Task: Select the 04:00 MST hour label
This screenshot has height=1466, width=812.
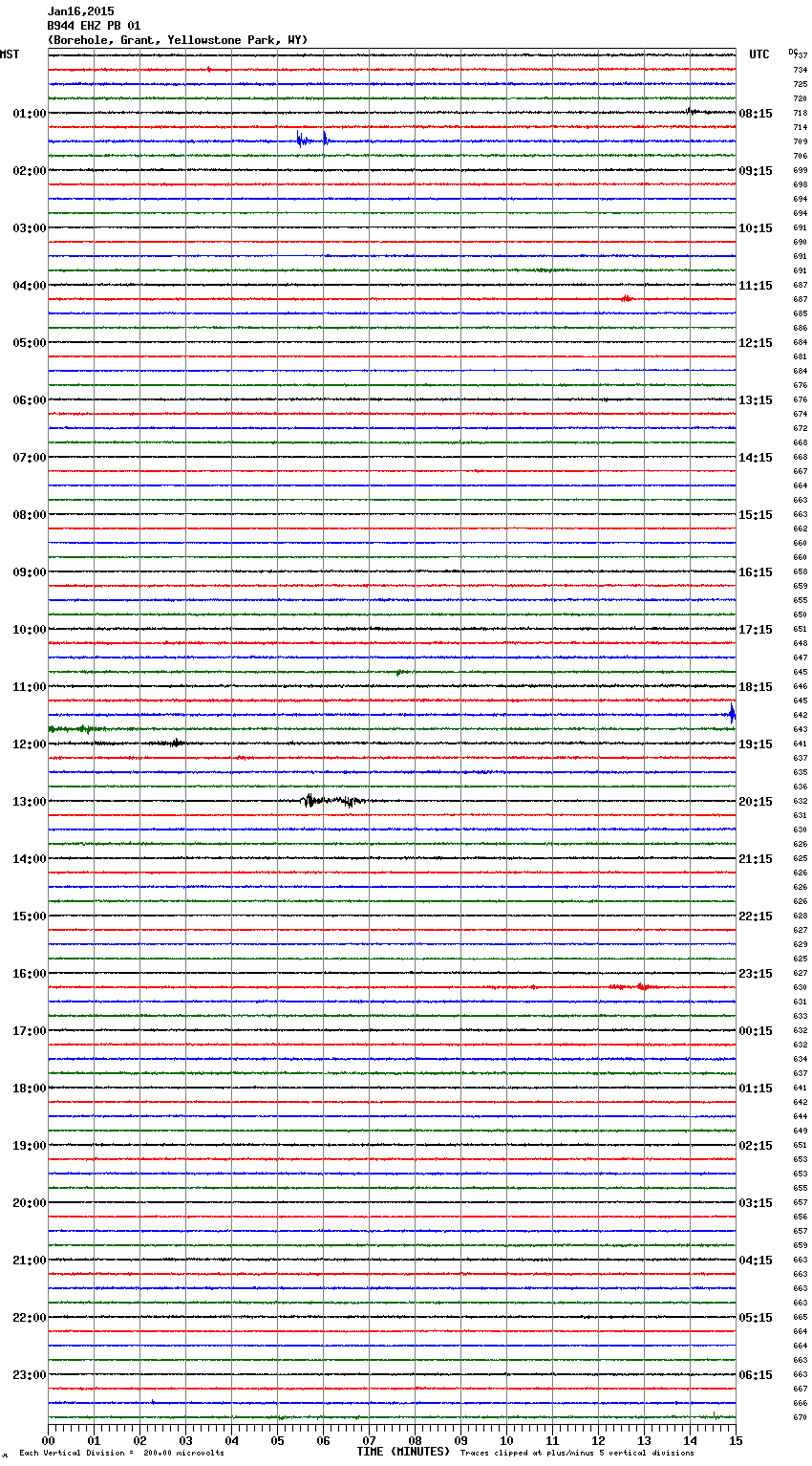Action: click(30, 286)
